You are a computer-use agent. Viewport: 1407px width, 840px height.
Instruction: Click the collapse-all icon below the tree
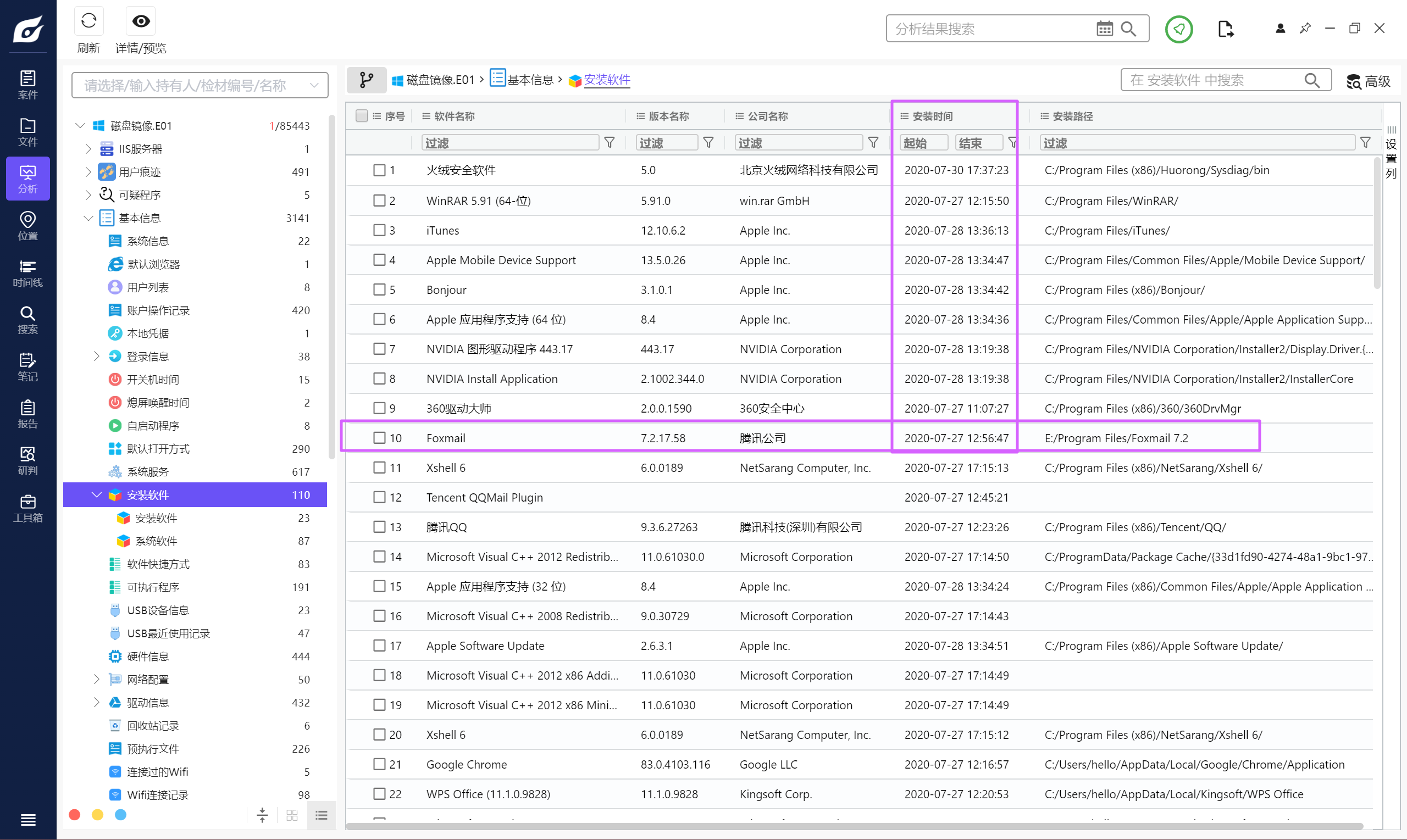click(x=262, y=815)
